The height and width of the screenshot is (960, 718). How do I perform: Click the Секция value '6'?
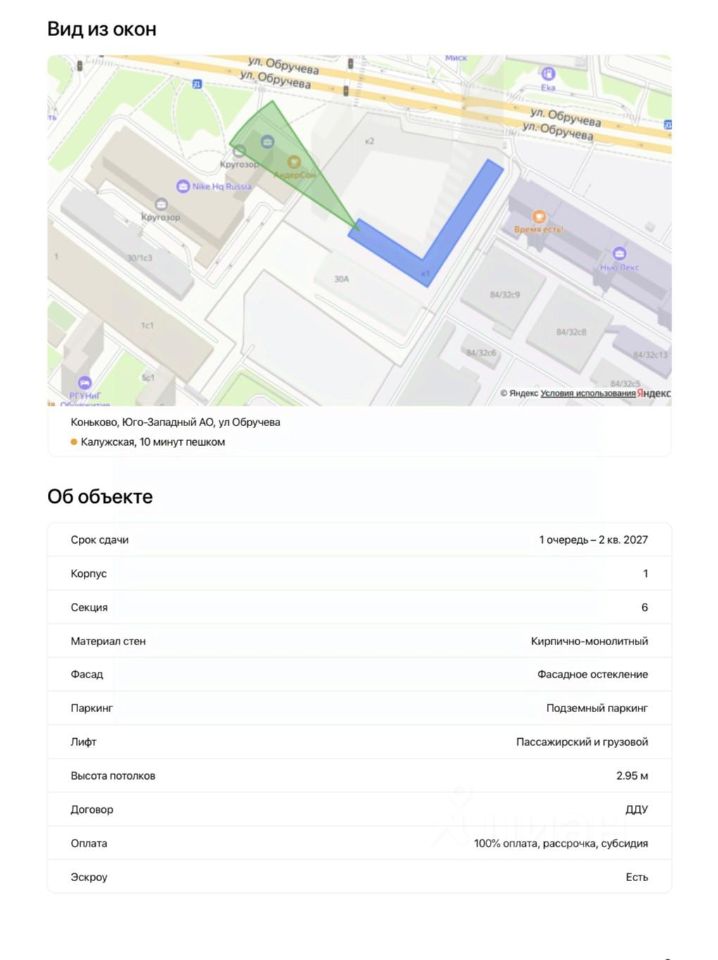tap(645, 607)
